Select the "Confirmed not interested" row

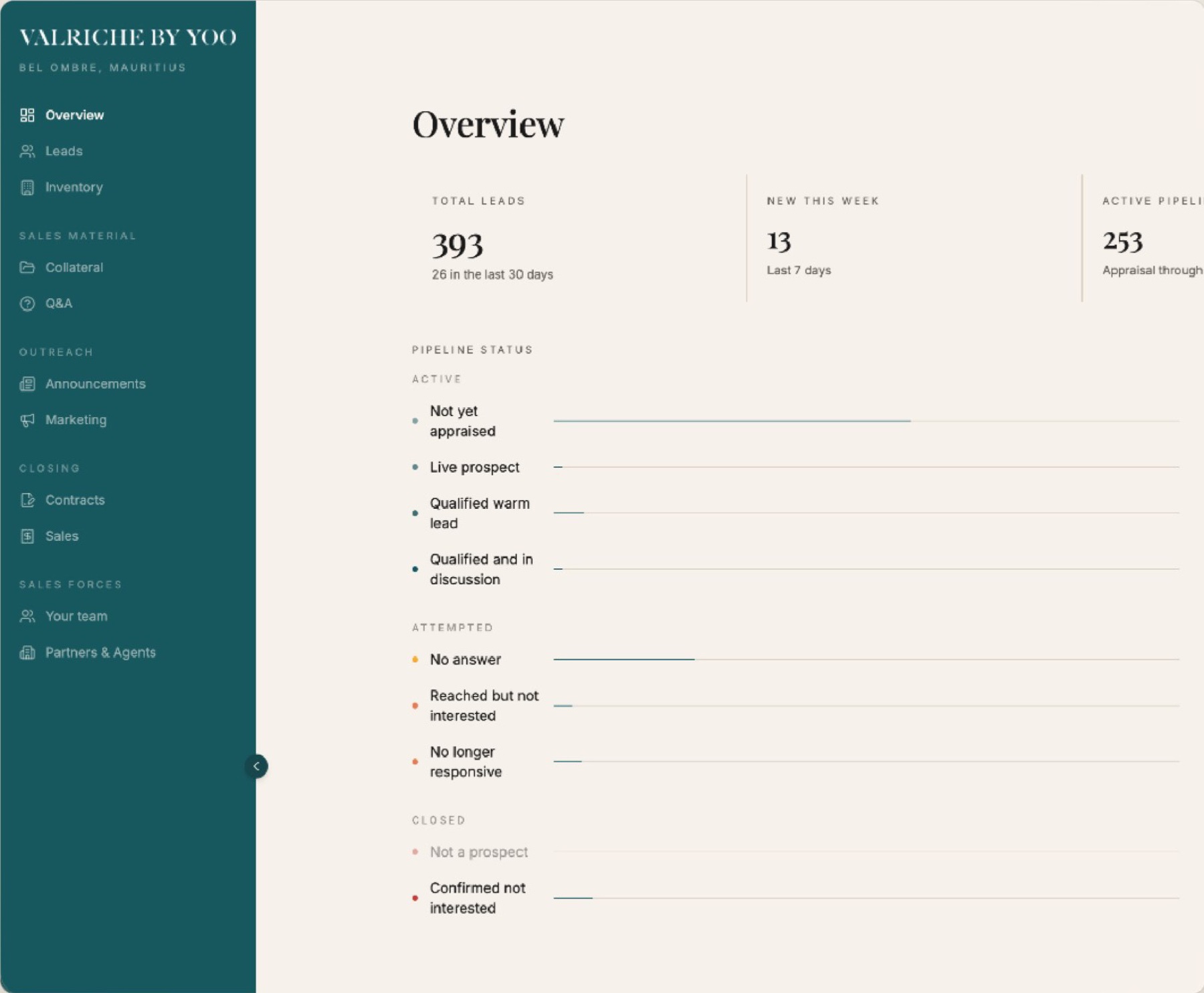pos(795,898)
